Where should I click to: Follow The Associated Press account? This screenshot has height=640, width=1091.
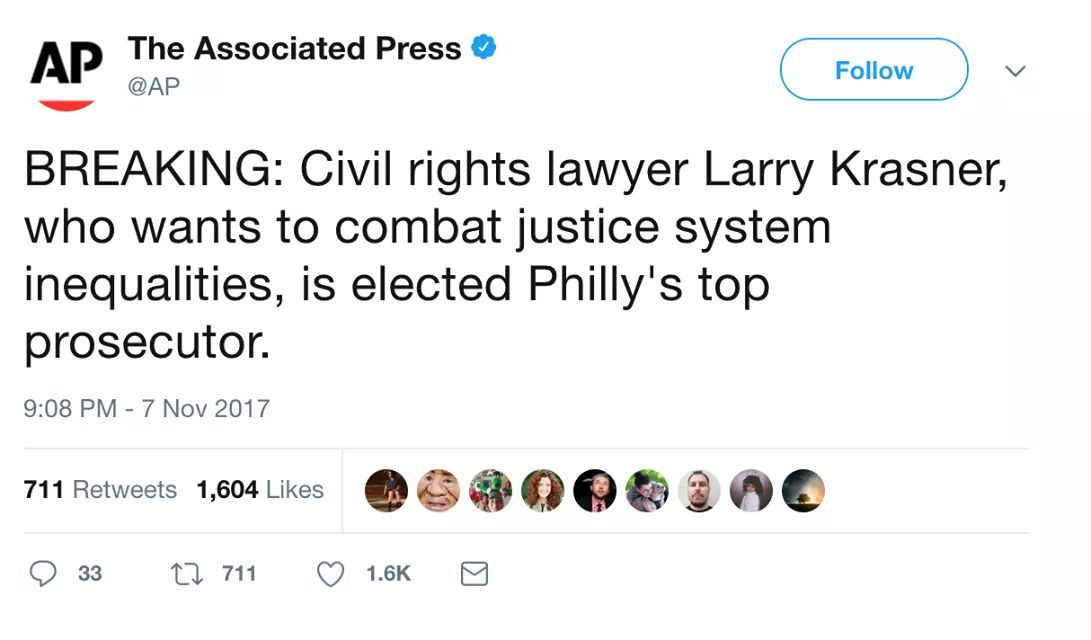(873, 70)
